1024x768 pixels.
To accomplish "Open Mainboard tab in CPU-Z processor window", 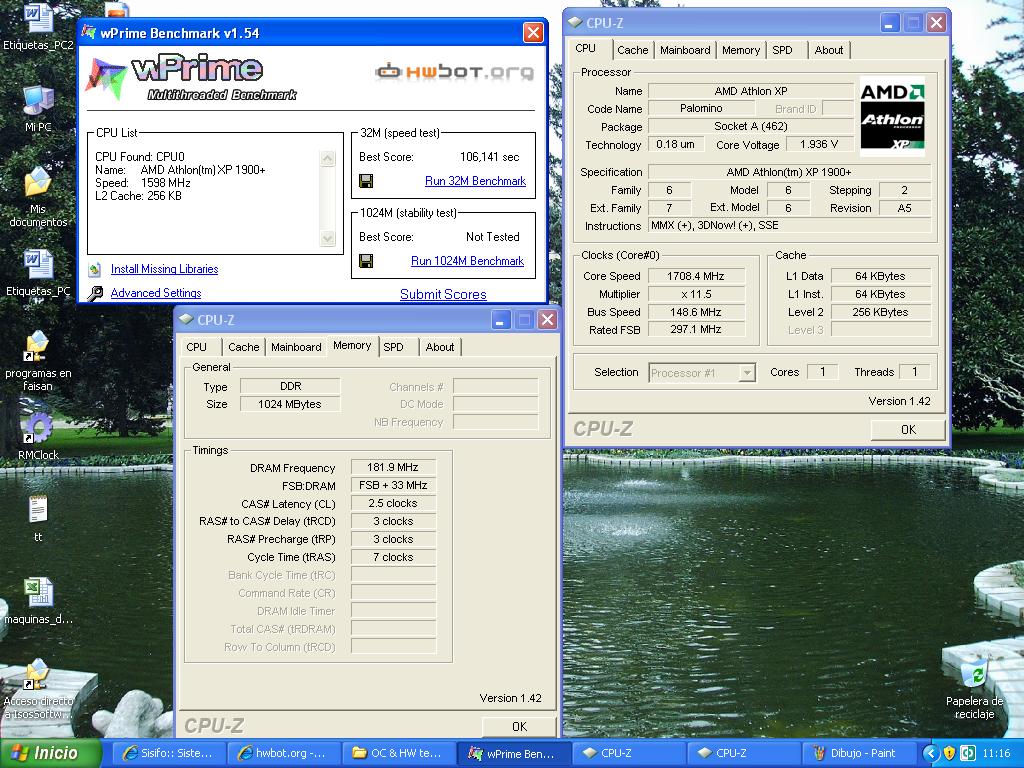I will point(685,50).
